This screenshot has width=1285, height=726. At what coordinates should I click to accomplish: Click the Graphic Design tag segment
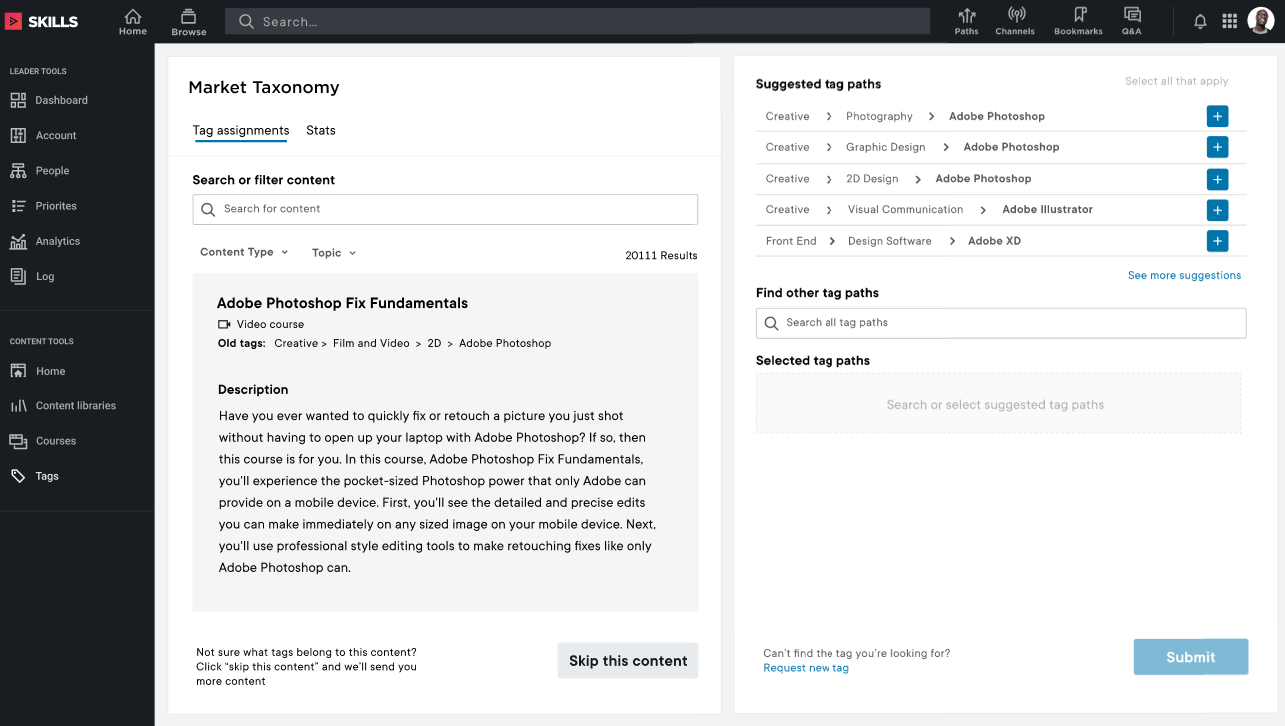coord(885,147)
